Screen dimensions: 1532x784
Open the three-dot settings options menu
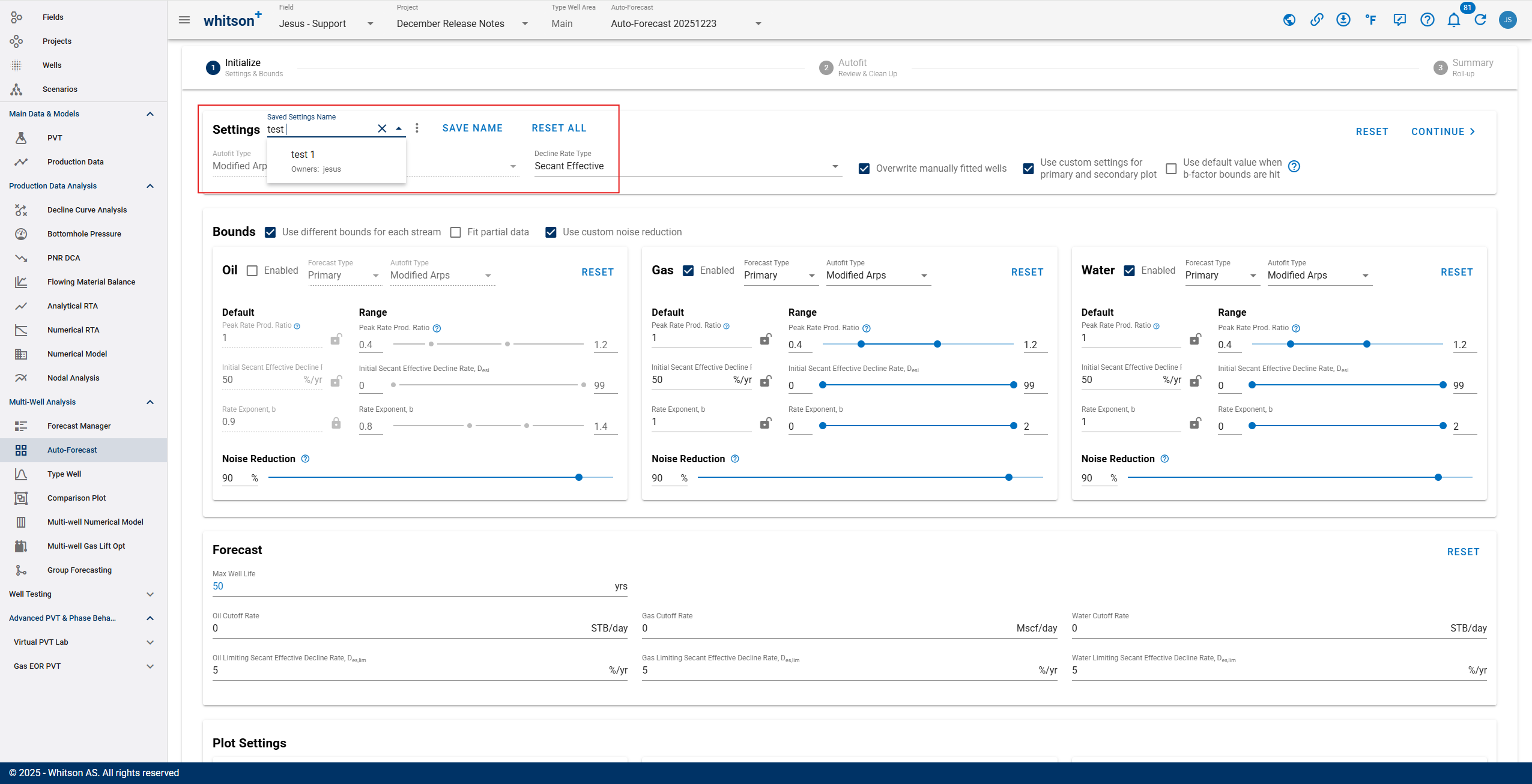417,128
